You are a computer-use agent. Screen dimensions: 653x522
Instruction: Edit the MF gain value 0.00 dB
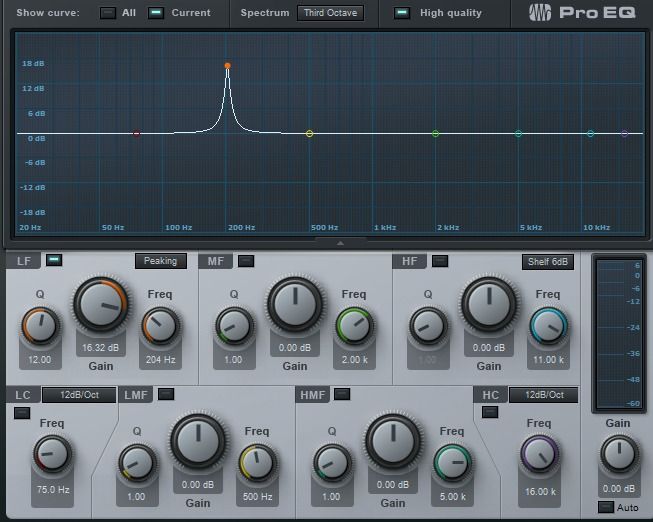click(295, 347)
